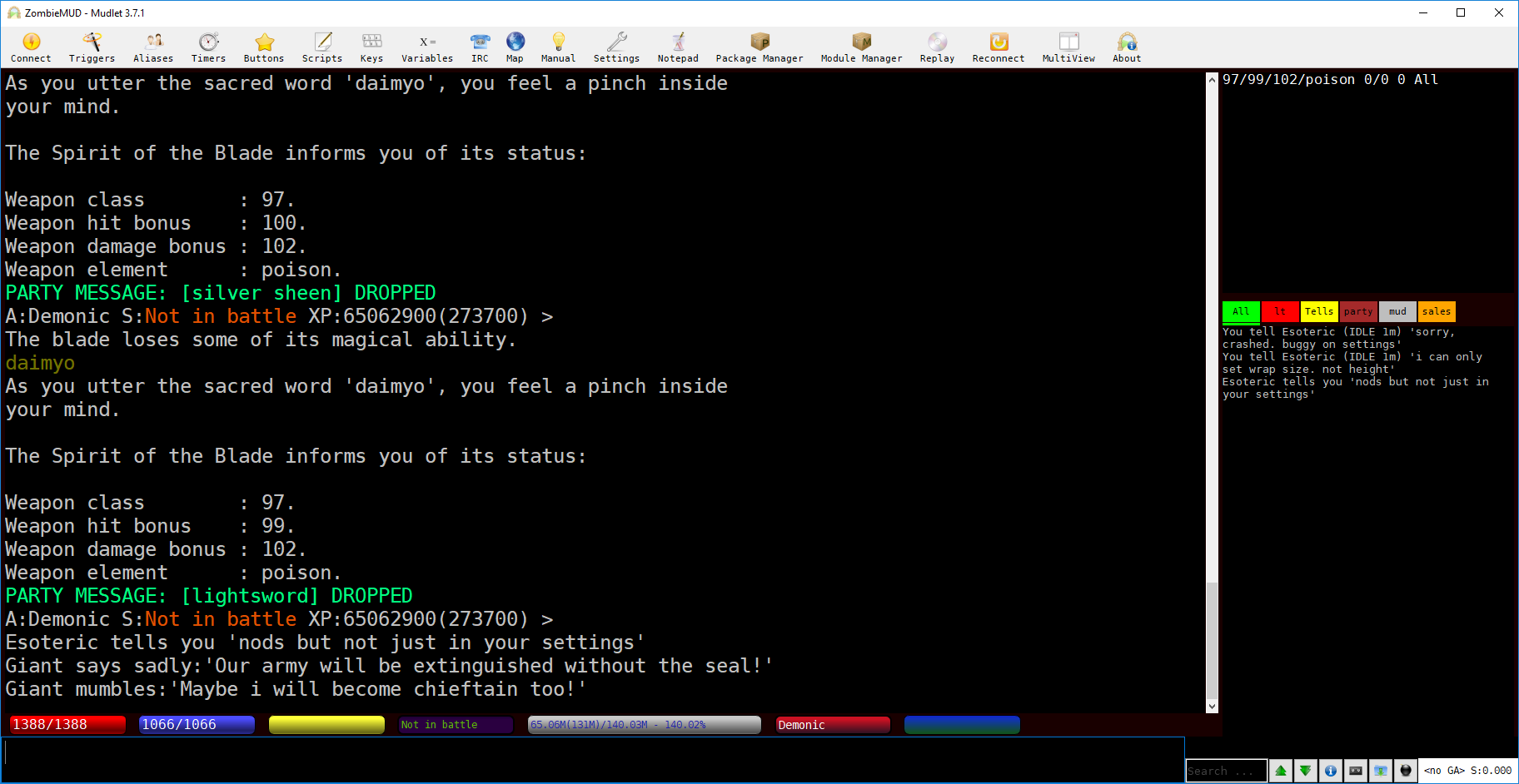Click 'PARTY MESSAGE: [lightsword] DROPPED' line
This screenshot has width=1519, height=784.
pyautogui.click(x=209, y=596)
